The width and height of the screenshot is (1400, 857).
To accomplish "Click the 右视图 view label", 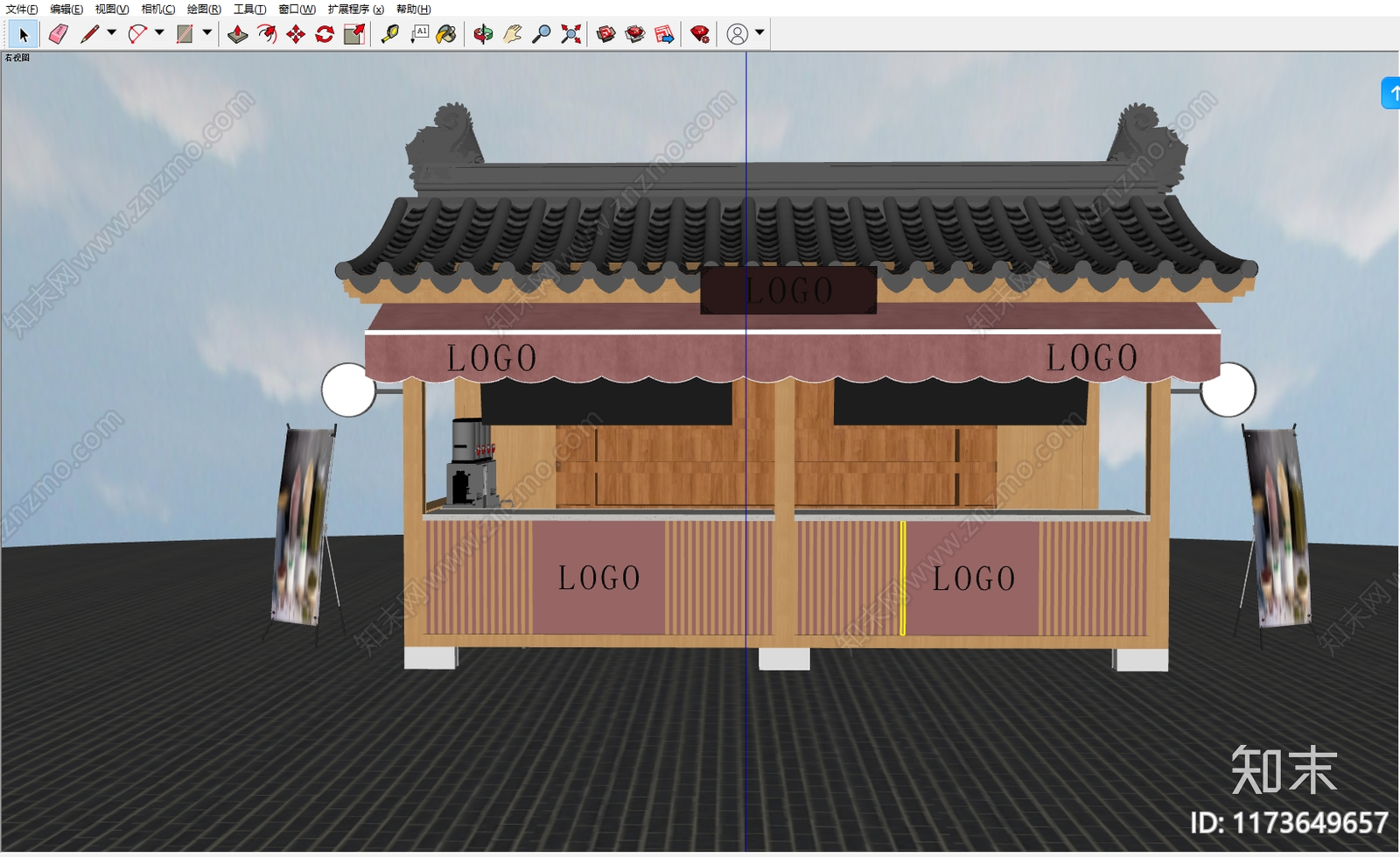I will 17,58.
